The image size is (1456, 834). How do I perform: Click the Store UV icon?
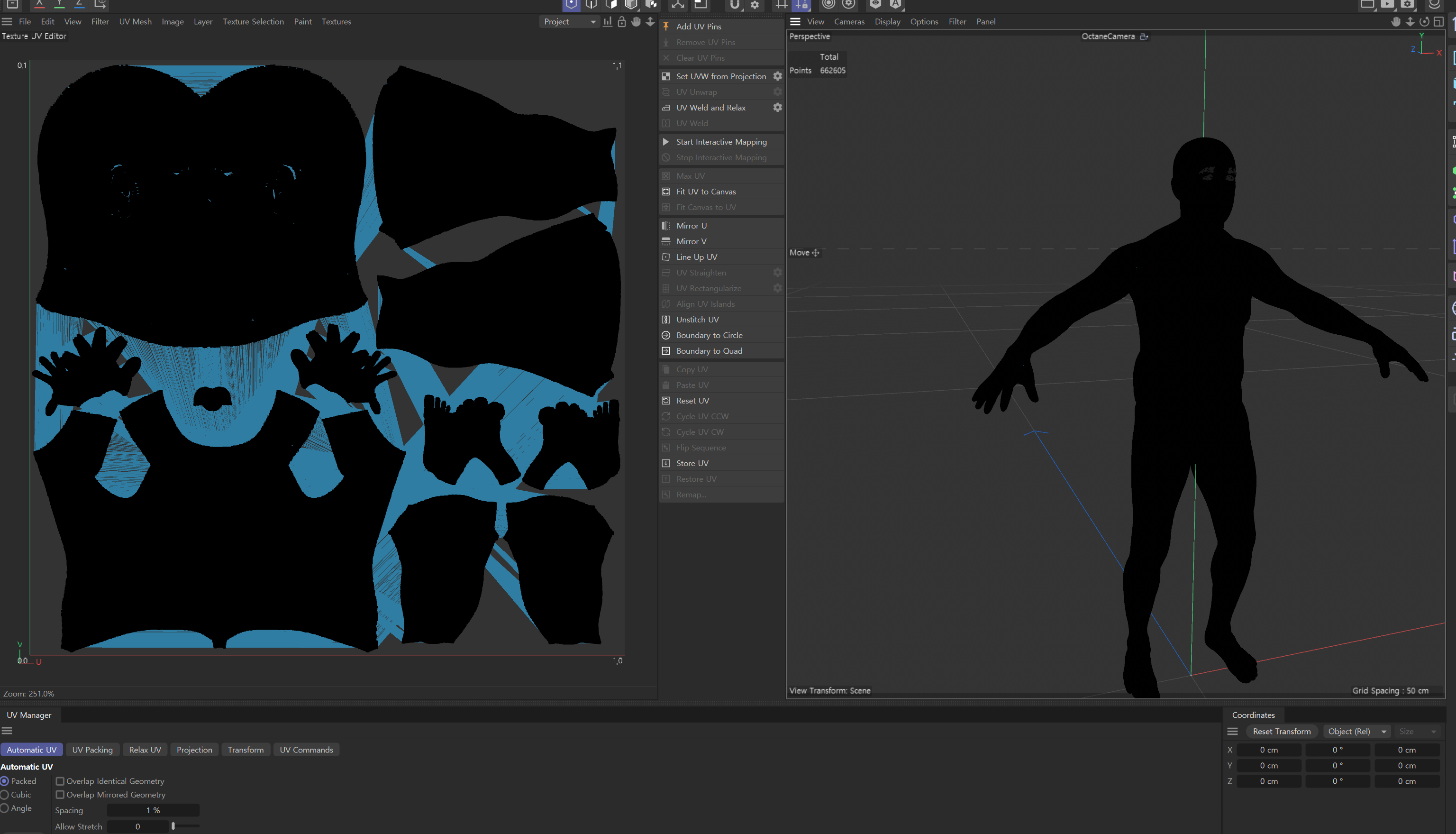666,463
